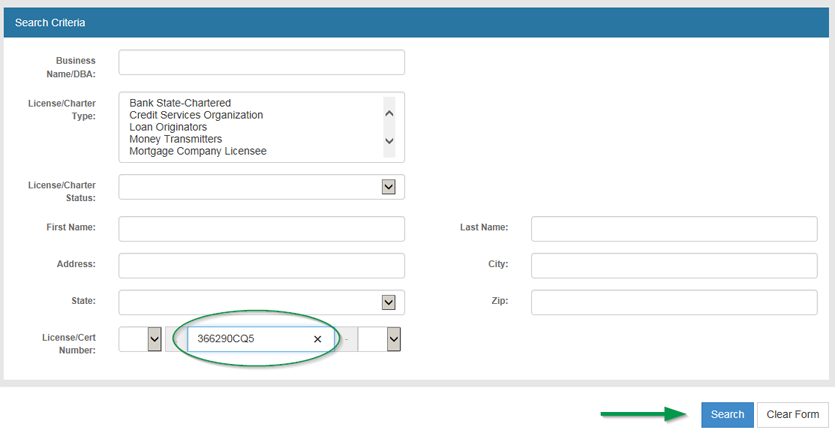This screenshot has width=835, height=439.
Task: Clear the license number with the X icon
Action: click(317, 339)
